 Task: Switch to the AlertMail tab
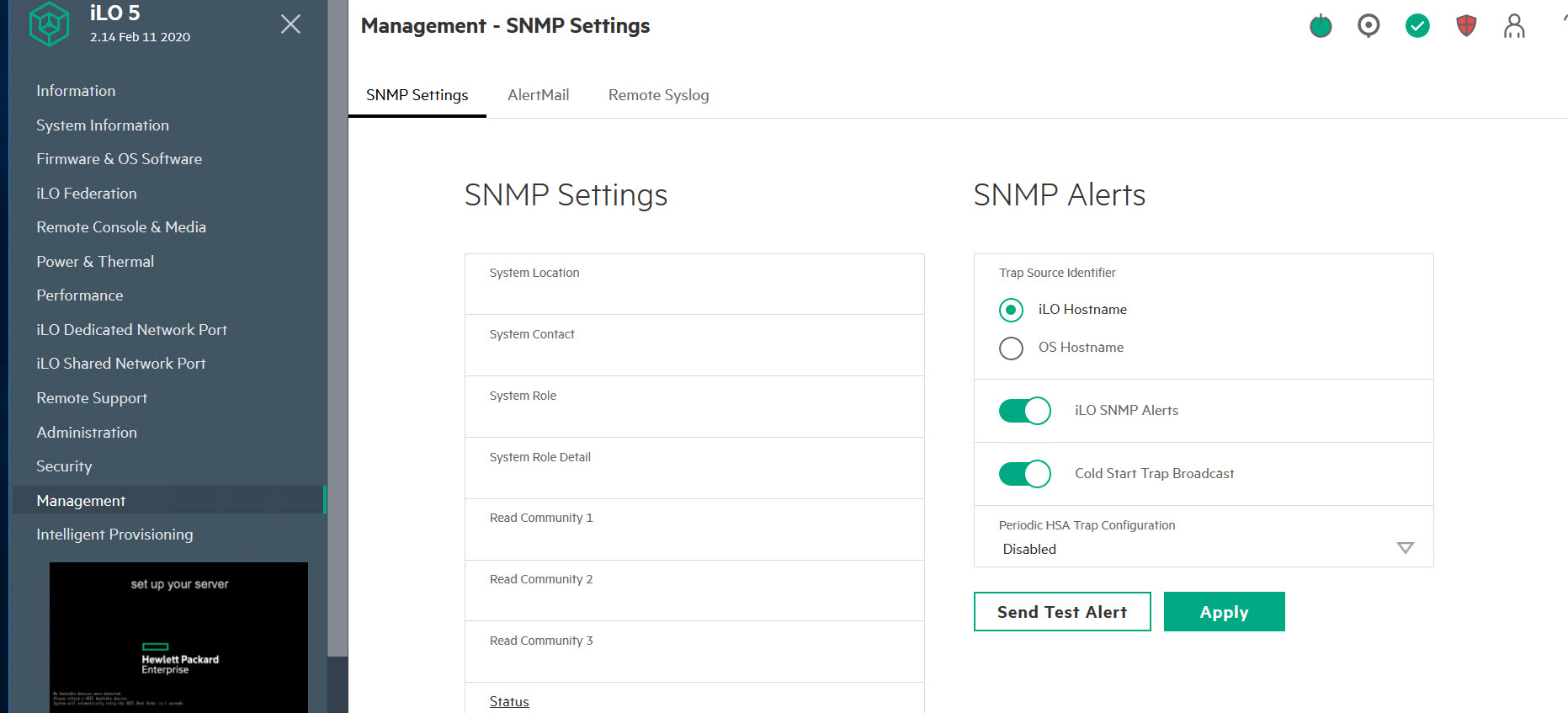tap(538, 95)
